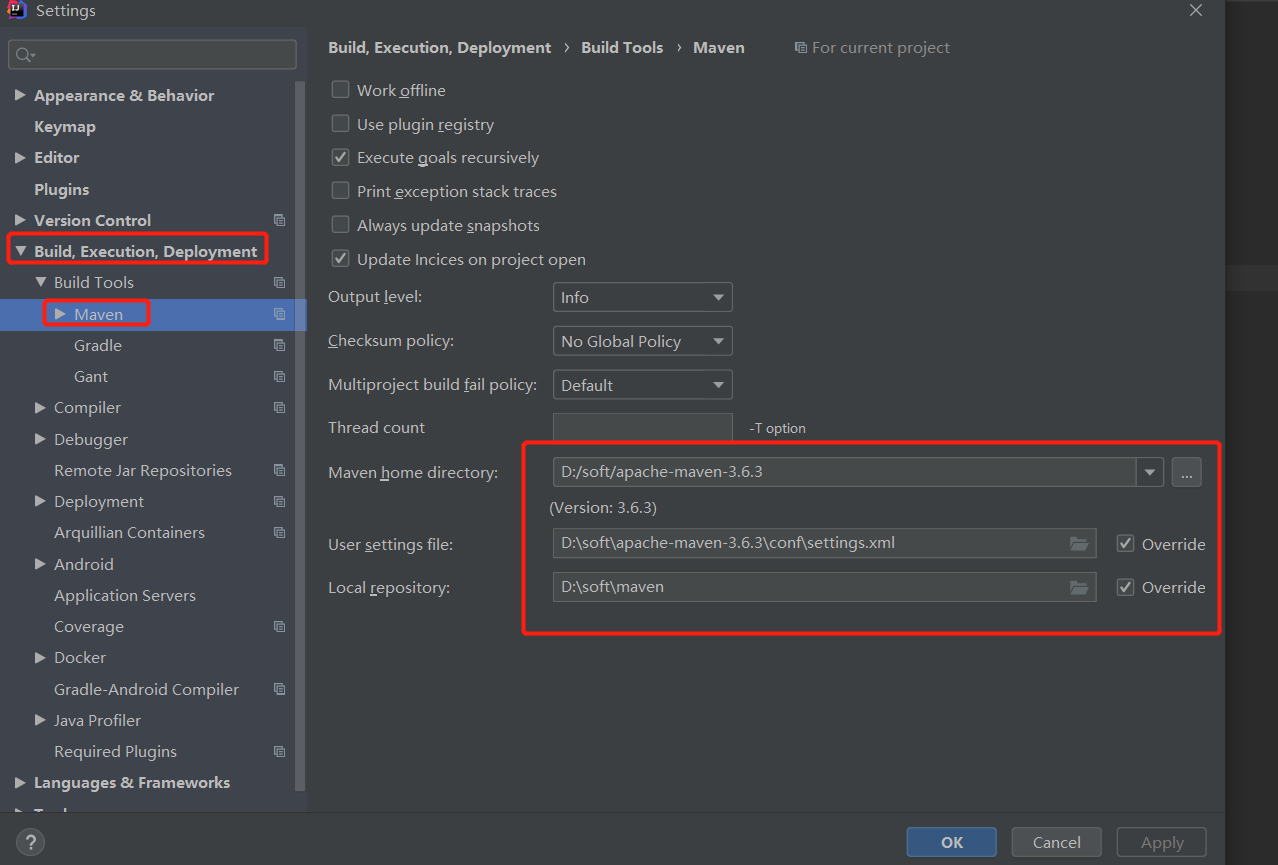Expand Languages & Frameworks arrow
This screenshot has height=865, width=1278.
point(20,782)
